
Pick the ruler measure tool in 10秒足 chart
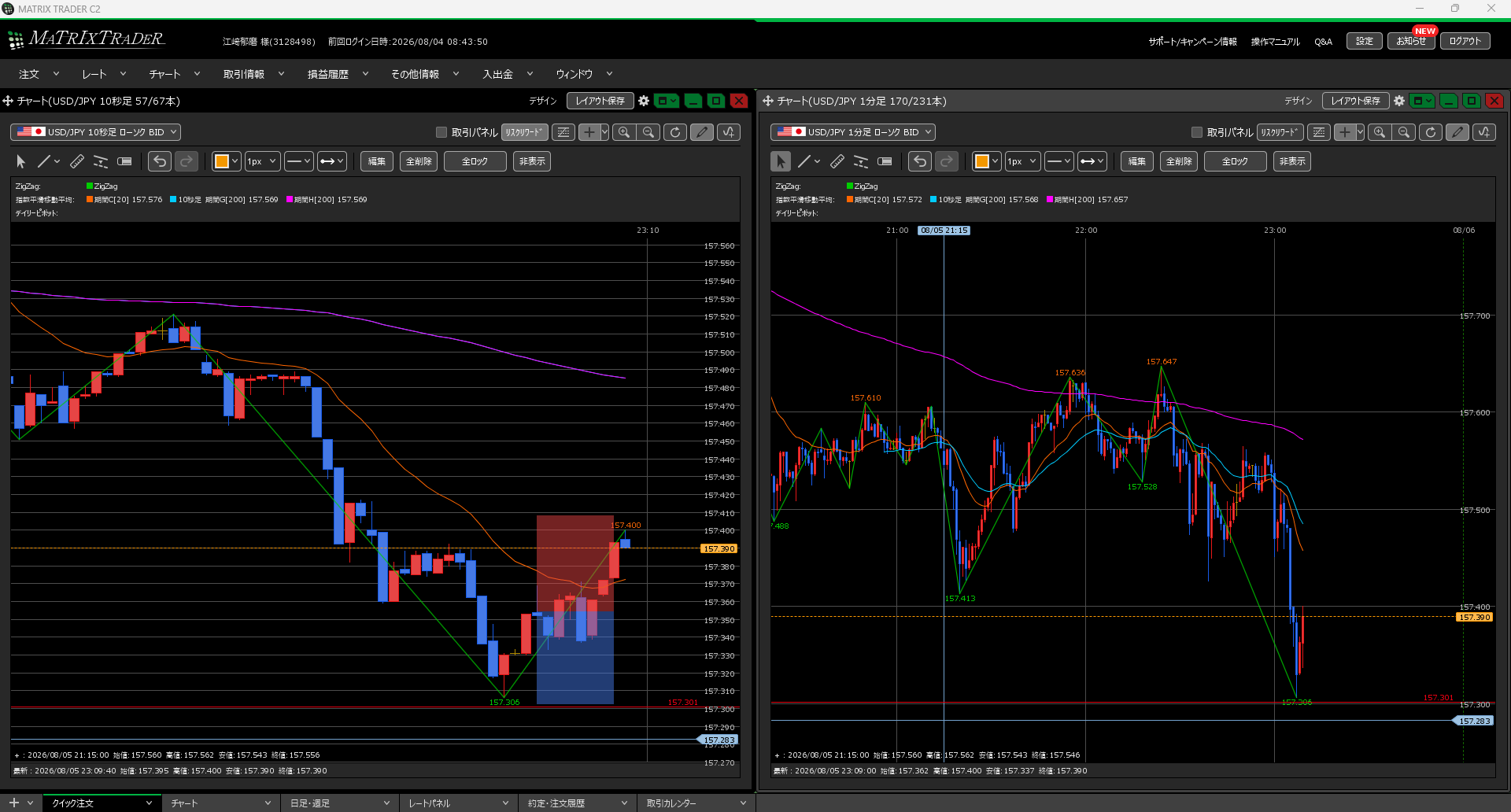77,161
